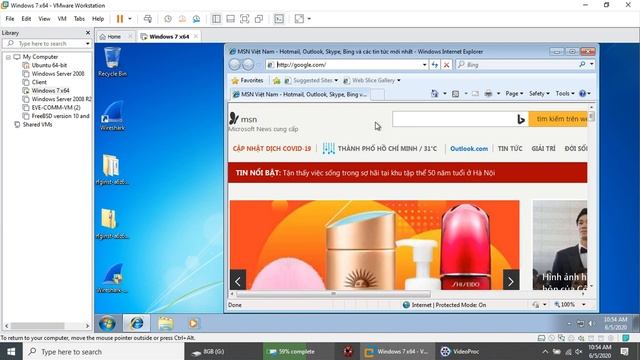Open the IE search provider dropdown

tap(591, 64)
